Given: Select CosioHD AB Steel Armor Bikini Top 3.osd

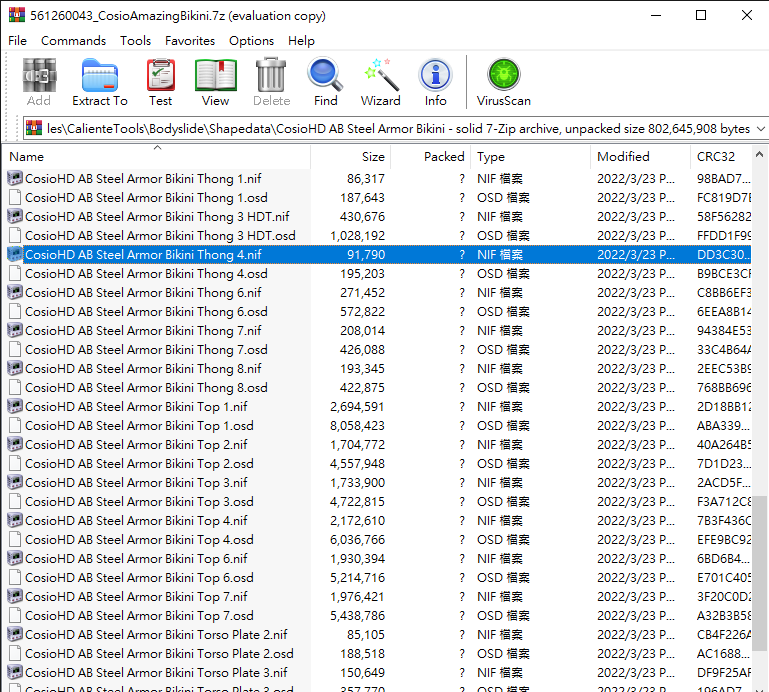Looking at the screenshot, I should (139, 501).
